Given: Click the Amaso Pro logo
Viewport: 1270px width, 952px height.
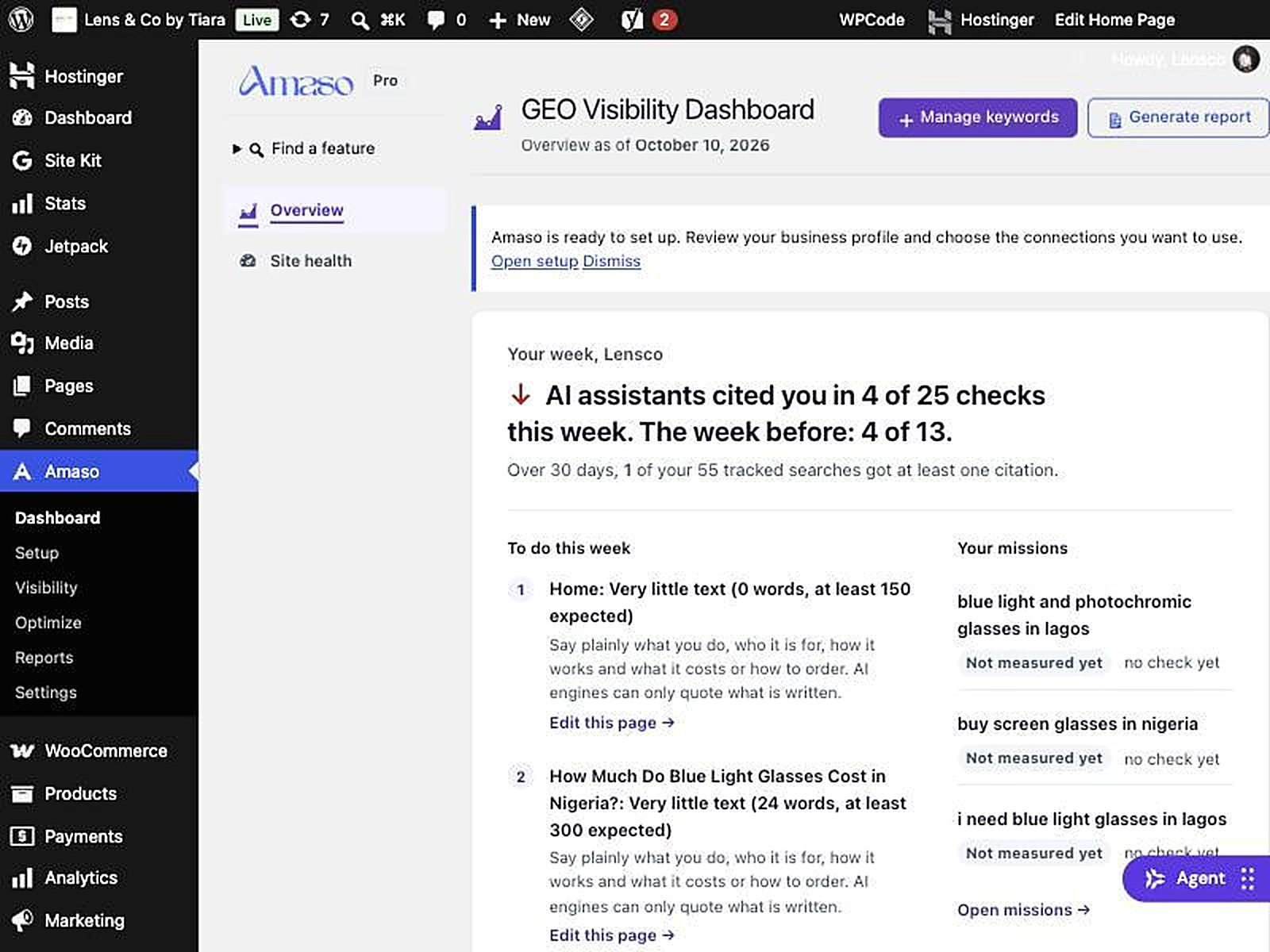Looking at the screenshot, I should click(x=295, y=81).
